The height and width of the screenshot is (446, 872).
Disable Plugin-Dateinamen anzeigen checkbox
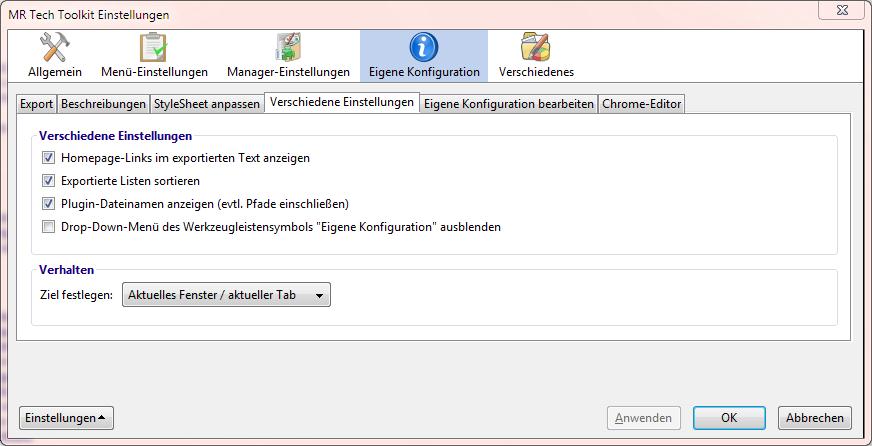click(48, 204)
